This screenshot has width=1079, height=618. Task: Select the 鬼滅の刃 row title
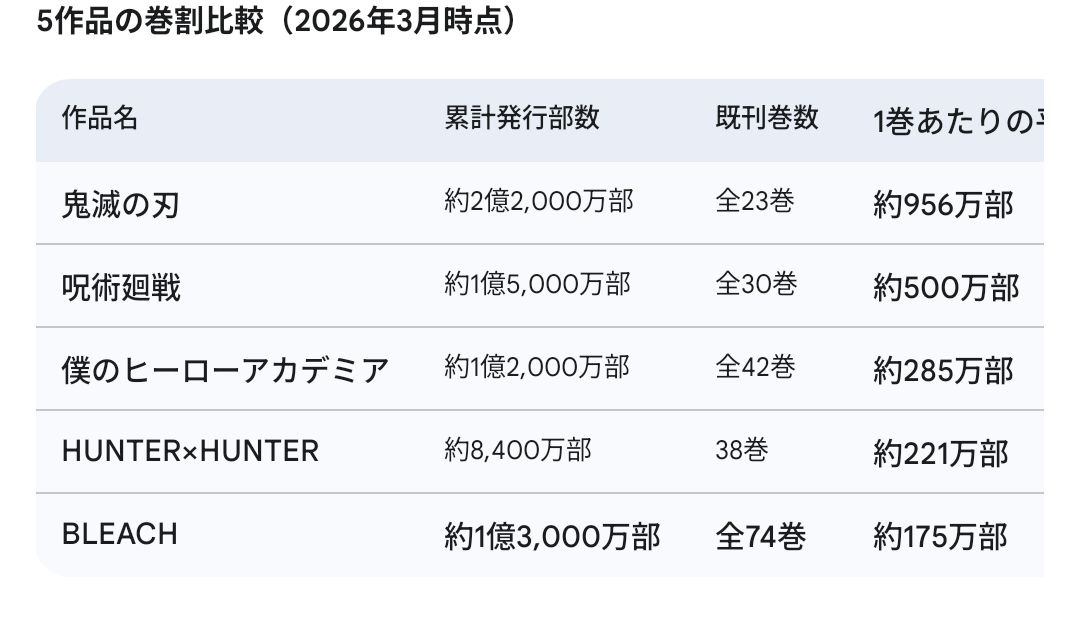[120, 205]
